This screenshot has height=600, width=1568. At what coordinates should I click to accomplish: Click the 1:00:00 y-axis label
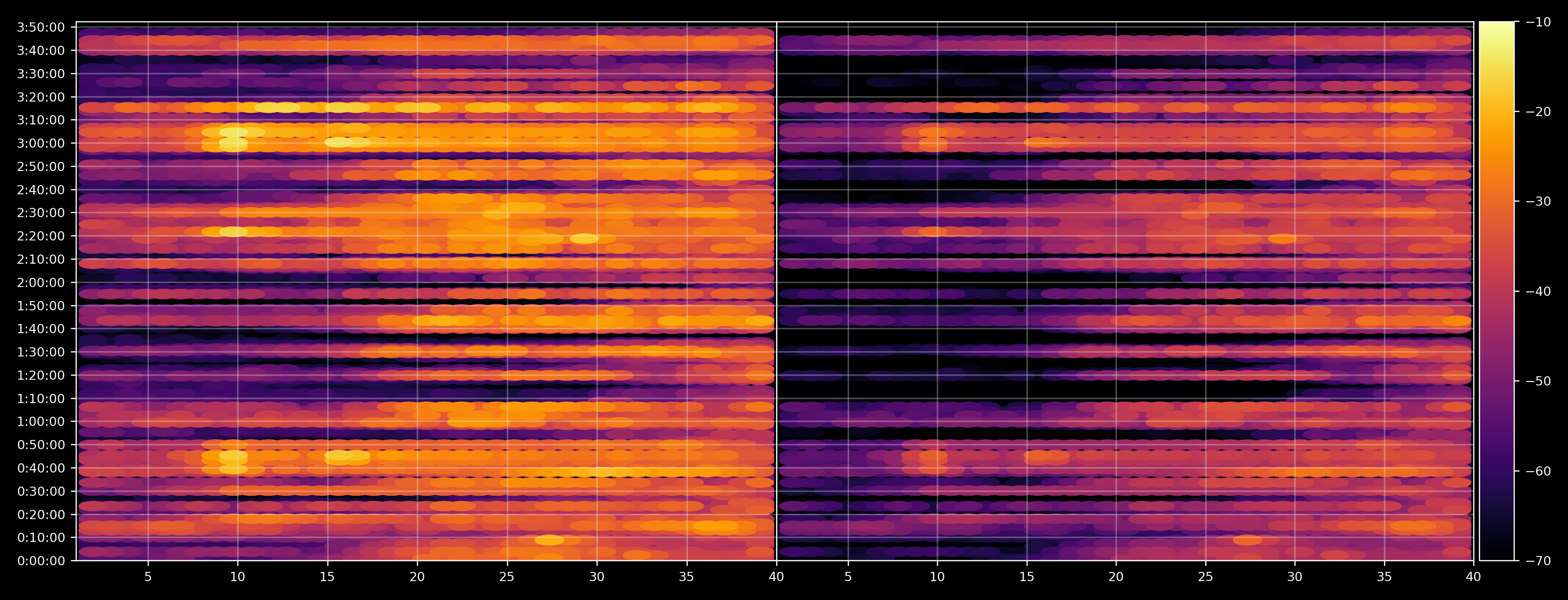pos(41,422)
